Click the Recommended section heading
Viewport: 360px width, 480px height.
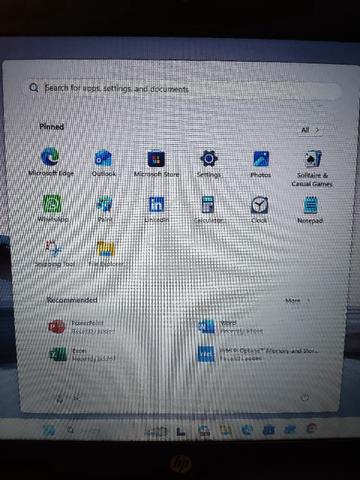pyautogui.click(x=72, y=300)
